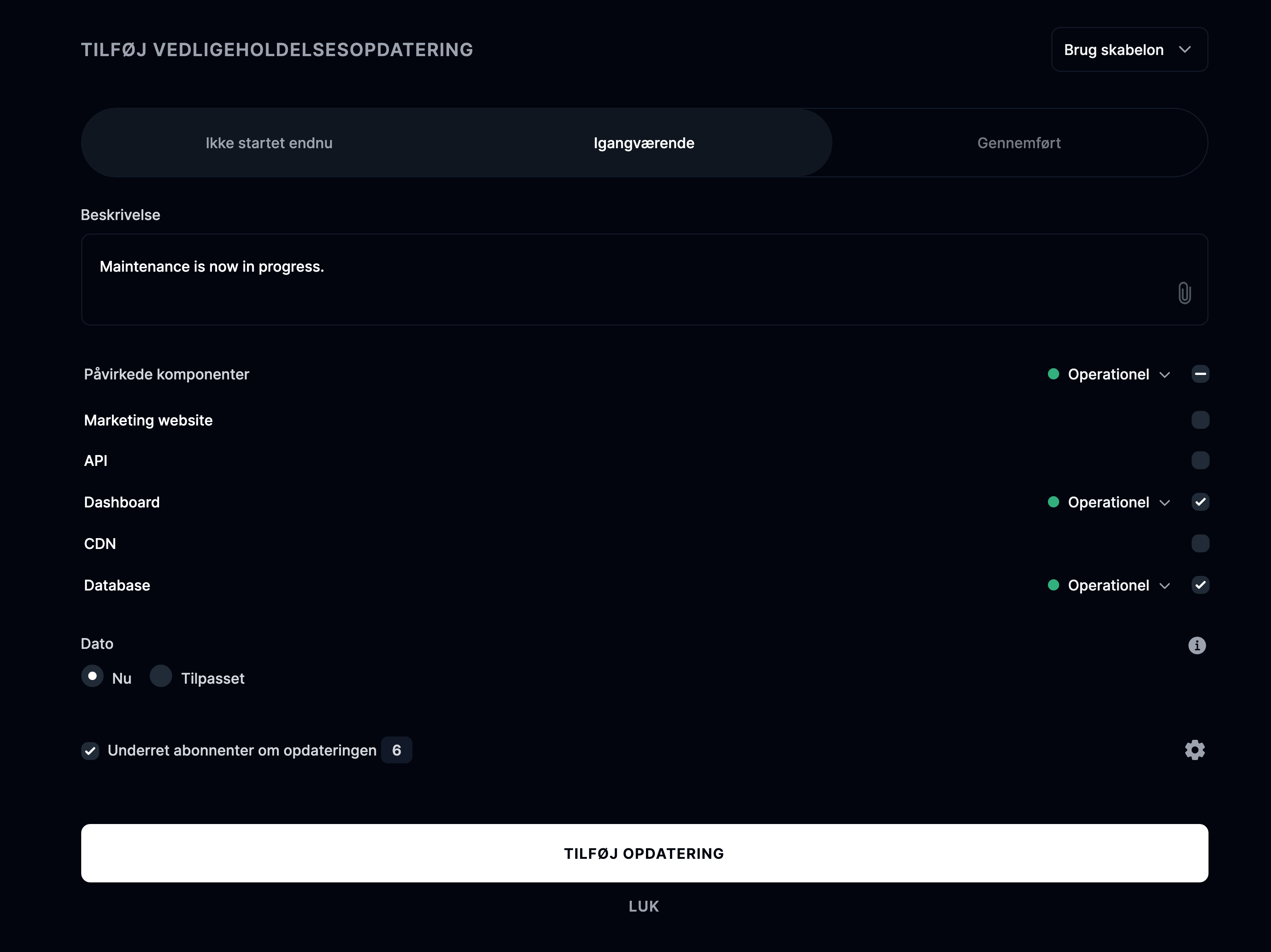Open notification settings gear icon

pyautogui.click(x=1195, y=750)
